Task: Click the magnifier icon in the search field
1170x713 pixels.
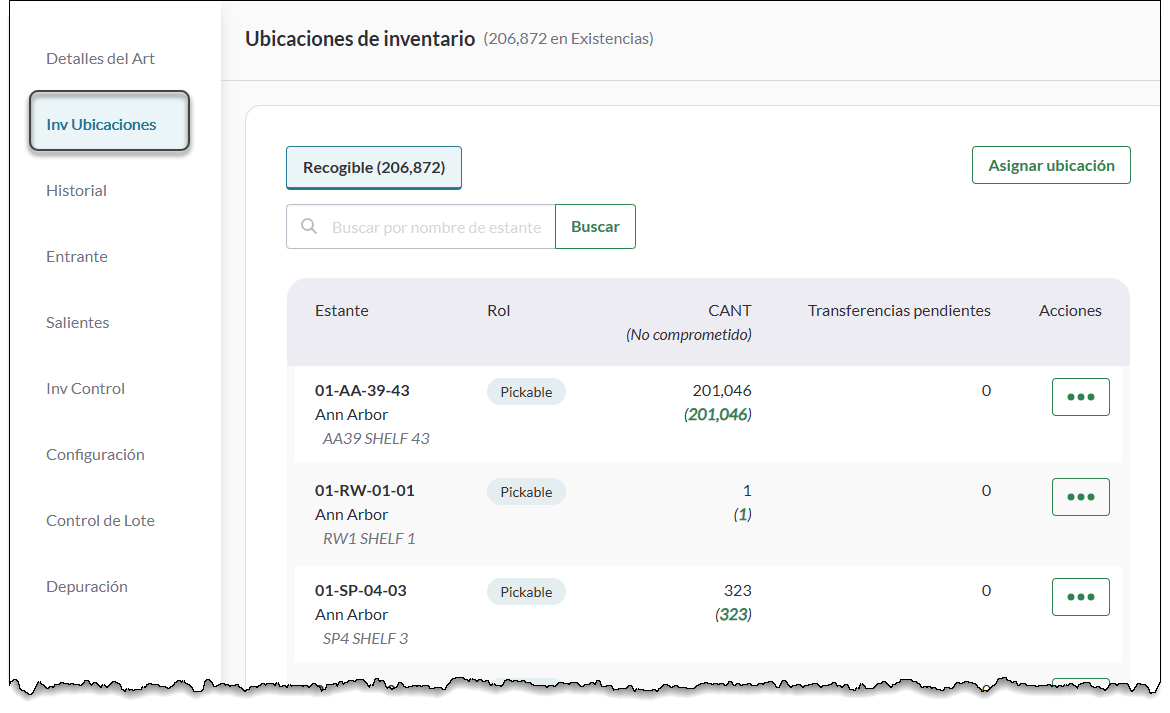Action: (x=309, y=226)
